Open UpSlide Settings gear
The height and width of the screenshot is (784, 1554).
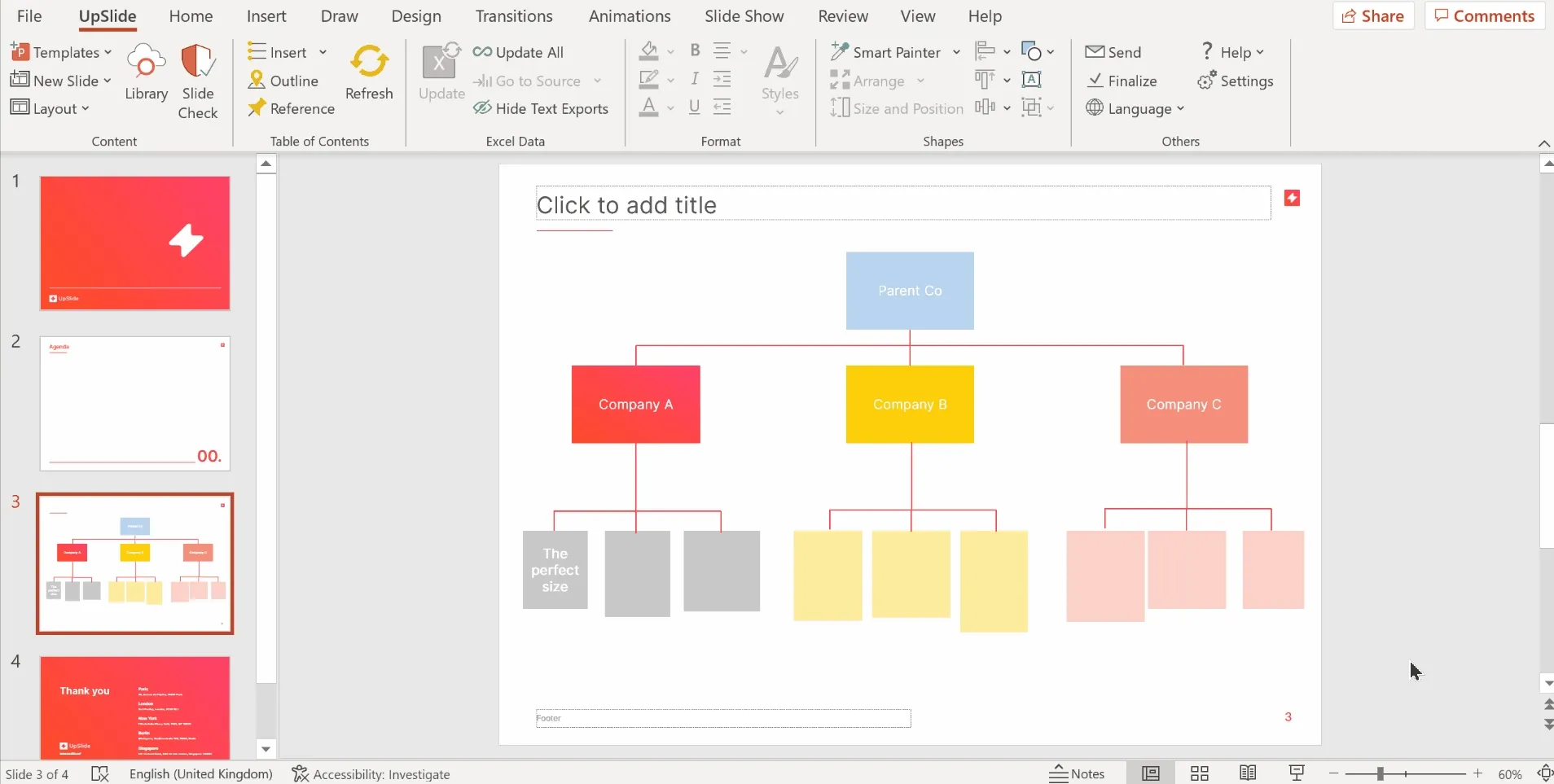[1206, 81]
